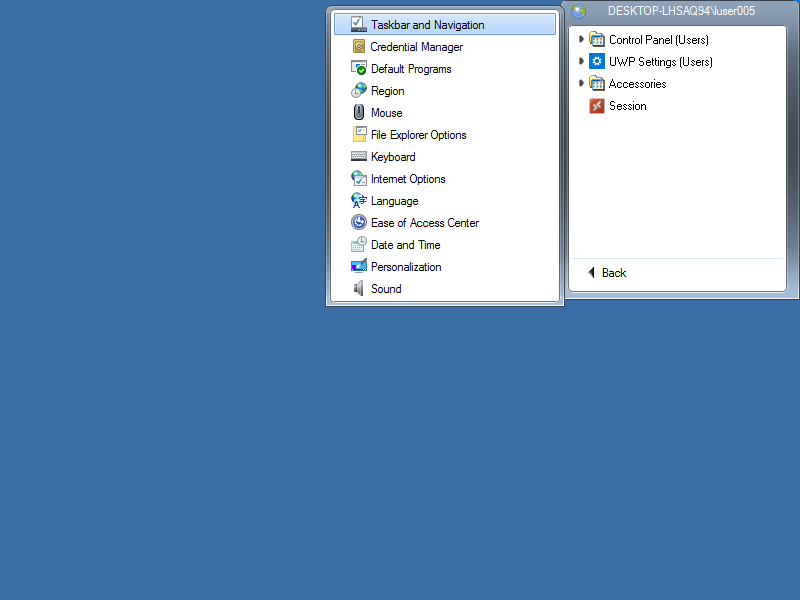Expand the Accessories folder arrow

point(581,83)
